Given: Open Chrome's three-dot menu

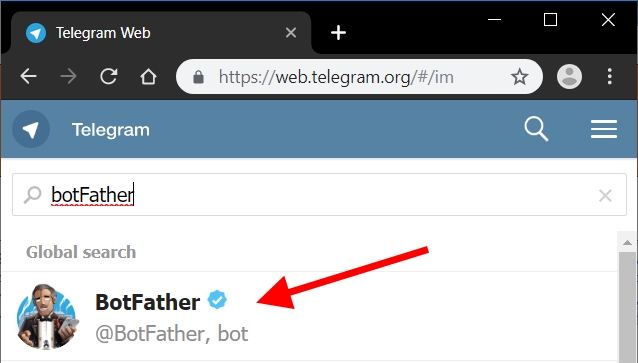Looking at the screenshot, I should point(609,76).
